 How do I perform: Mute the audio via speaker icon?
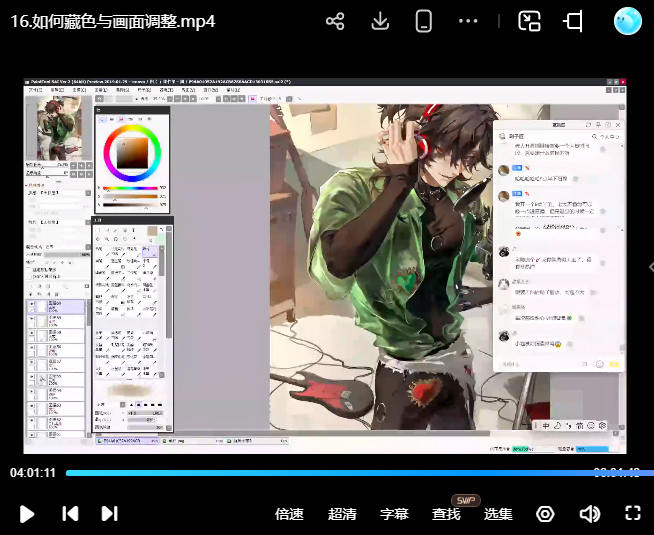[x=589, y=514]
